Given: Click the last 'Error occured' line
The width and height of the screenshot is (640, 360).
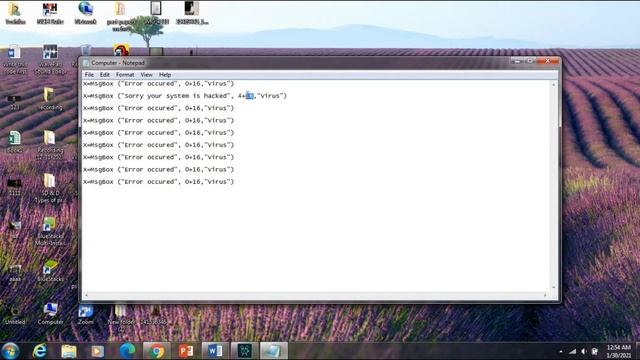Looking at the screenshot, I should click(158, 182).
